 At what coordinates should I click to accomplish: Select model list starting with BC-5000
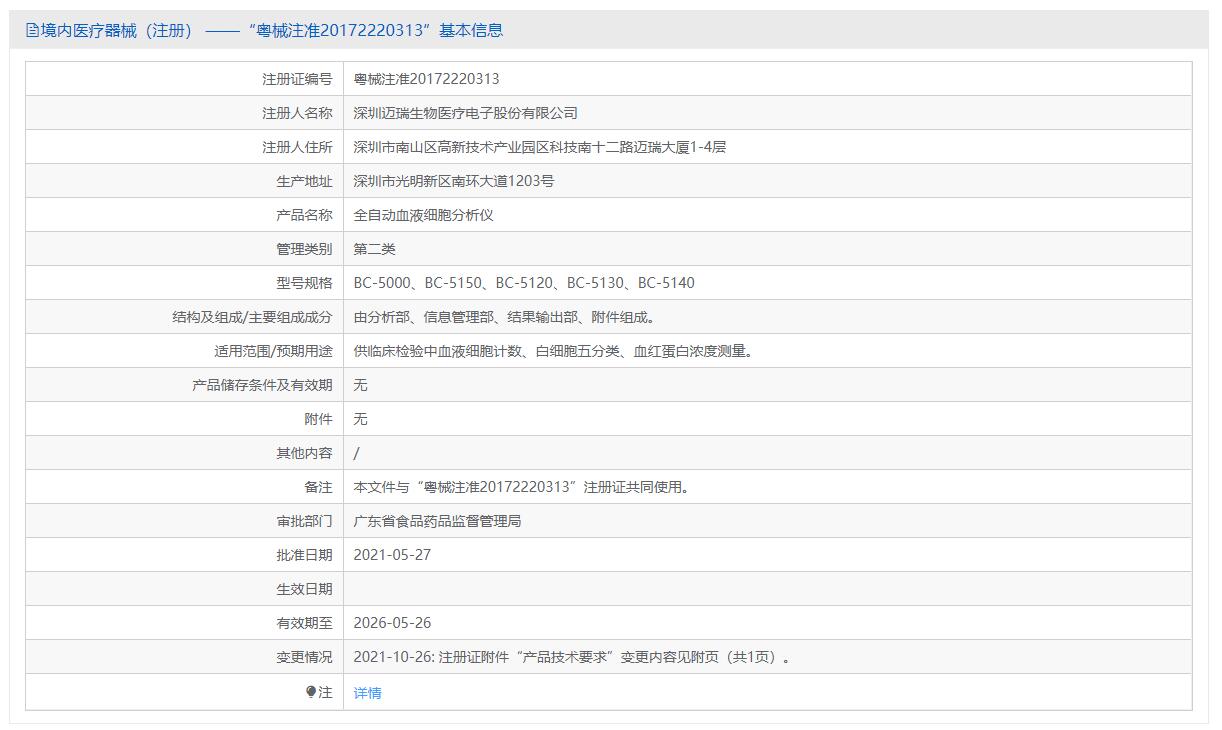[524, 283]
